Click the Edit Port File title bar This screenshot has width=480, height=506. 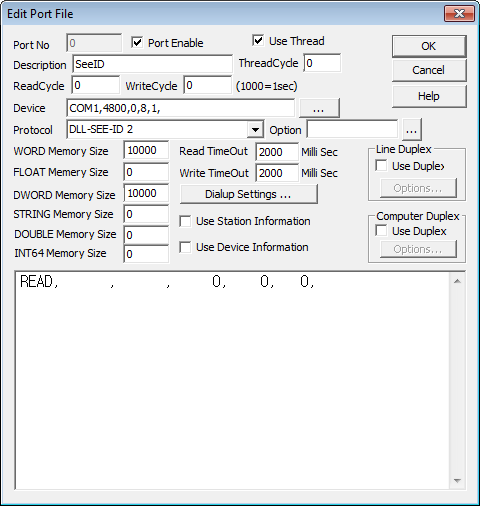coord(223,14)
